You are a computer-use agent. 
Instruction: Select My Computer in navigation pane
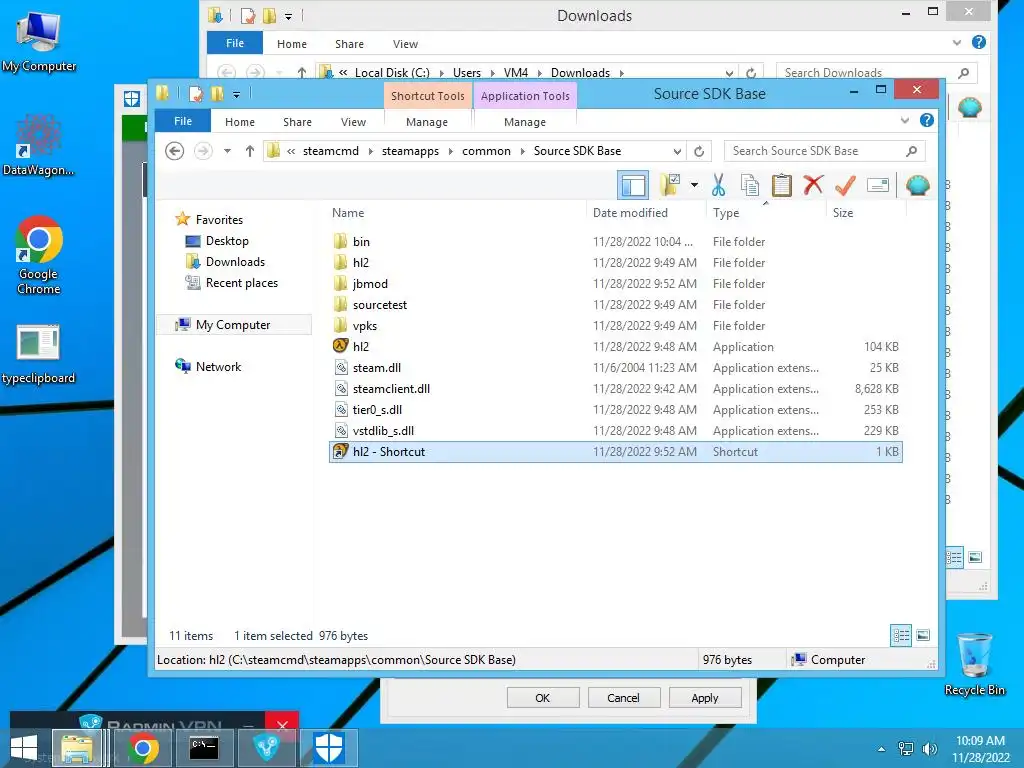(233, 325)
